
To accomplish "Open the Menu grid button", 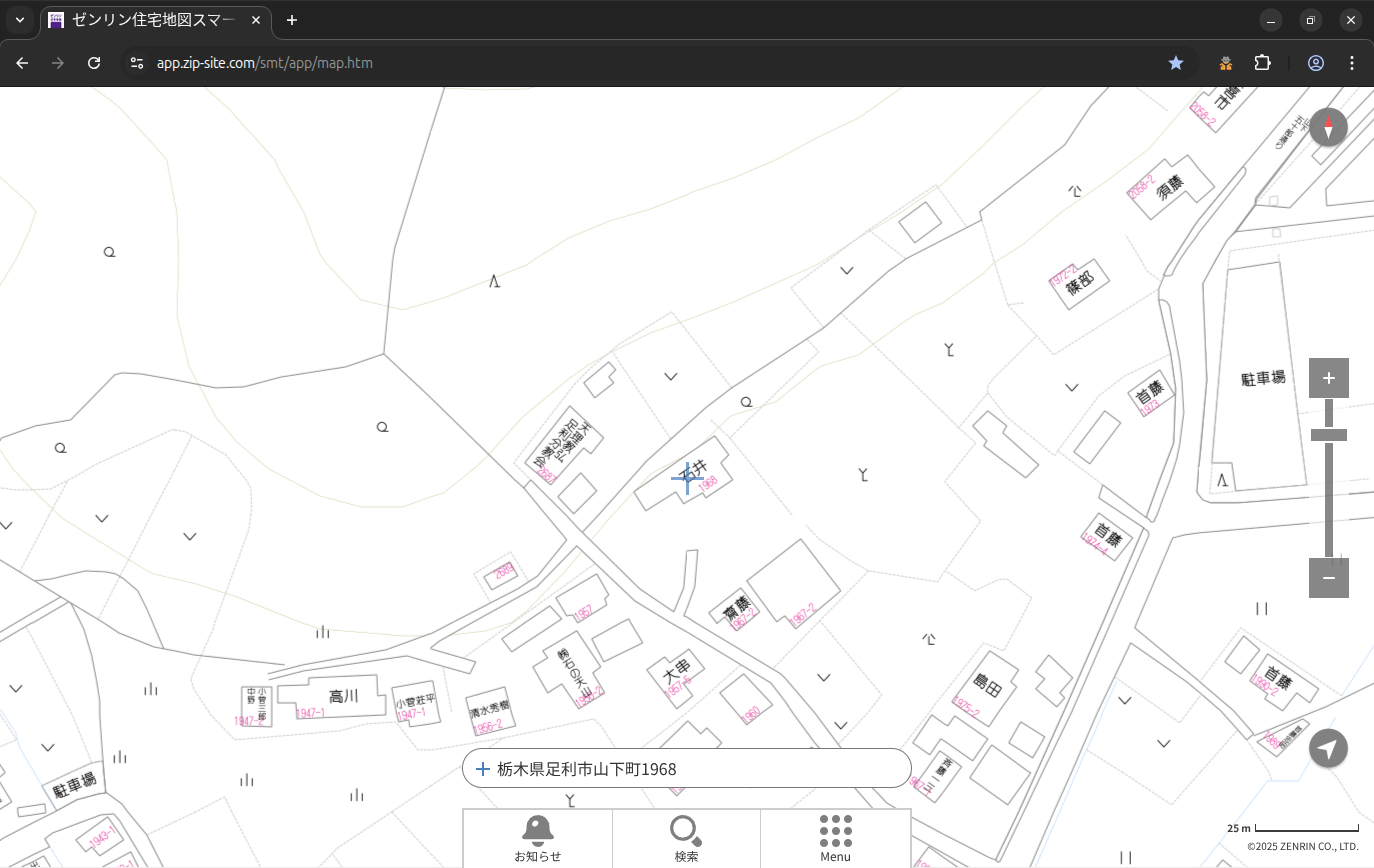I will (x=835, y=838).
